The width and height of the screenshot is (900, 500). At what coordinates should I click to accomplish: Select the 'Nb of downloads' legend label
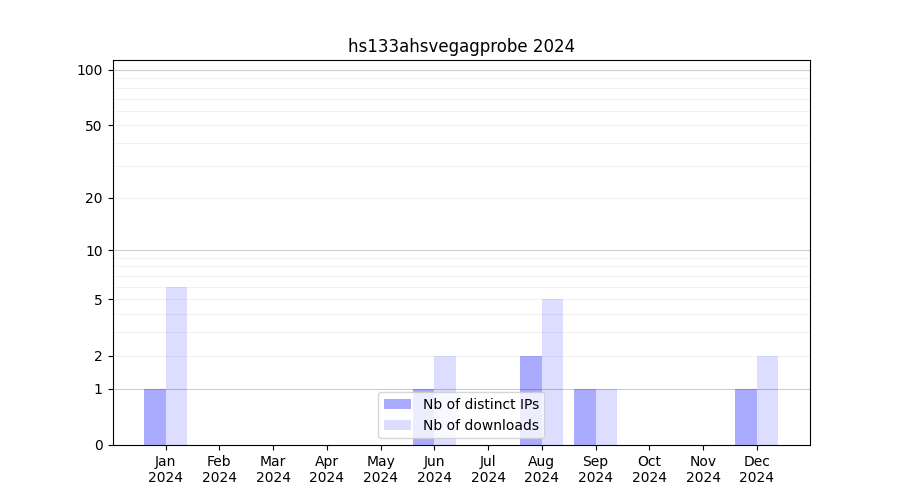(480, 425)
